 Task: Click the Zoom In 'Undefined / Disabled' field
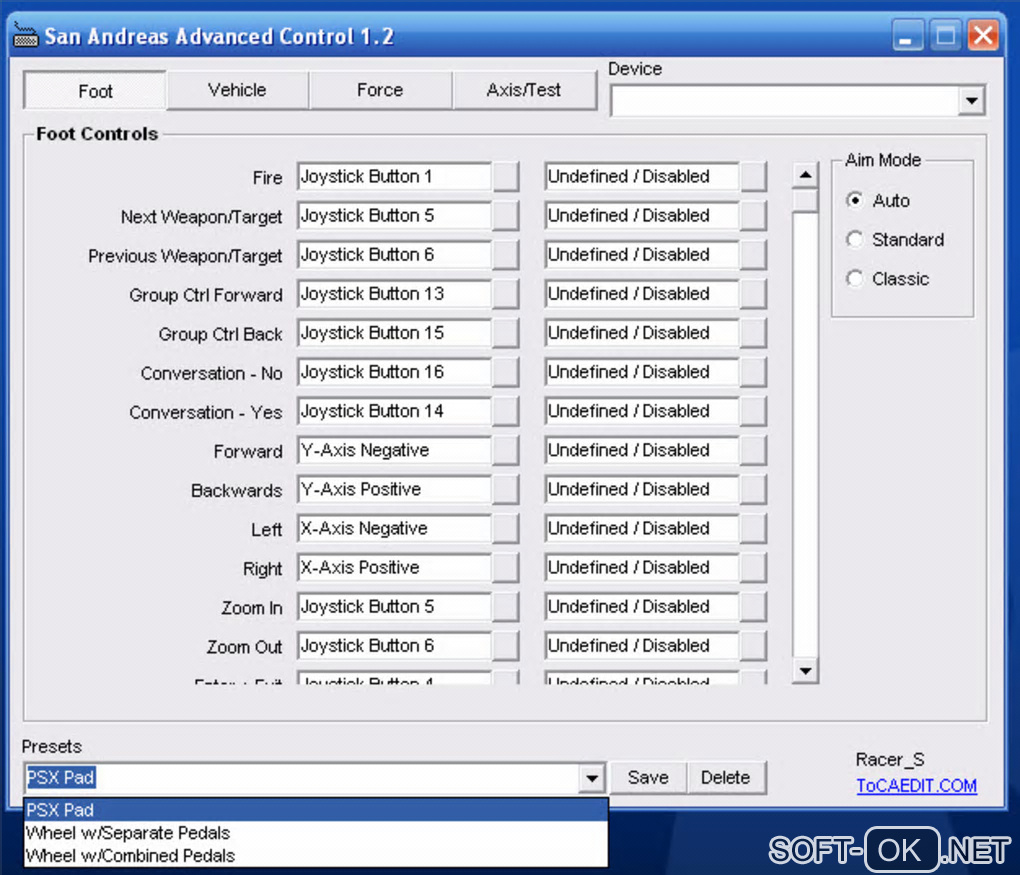642,606
